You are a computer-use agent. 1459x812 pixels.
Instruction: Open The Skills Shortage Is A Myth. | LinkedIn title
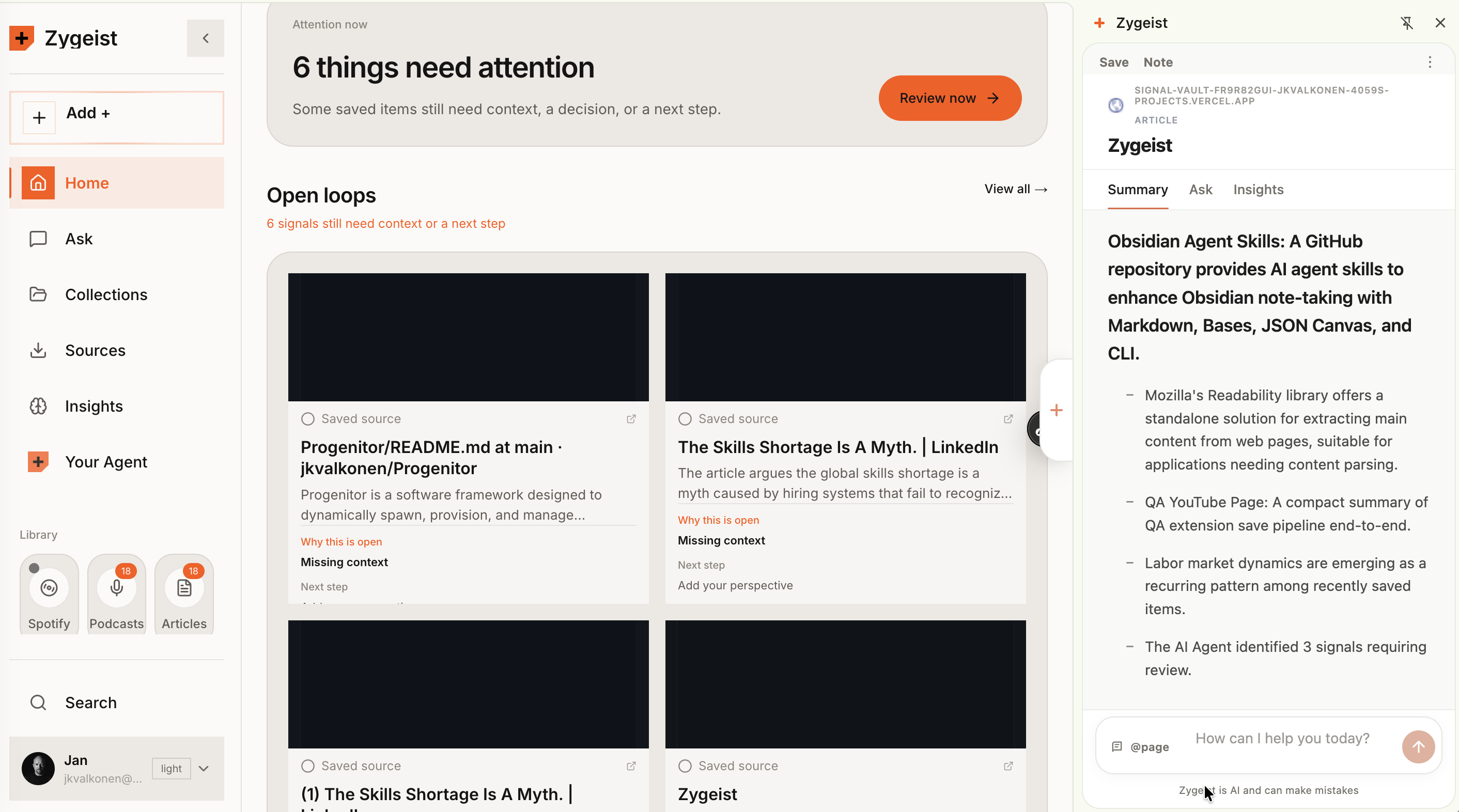point(838,447)
